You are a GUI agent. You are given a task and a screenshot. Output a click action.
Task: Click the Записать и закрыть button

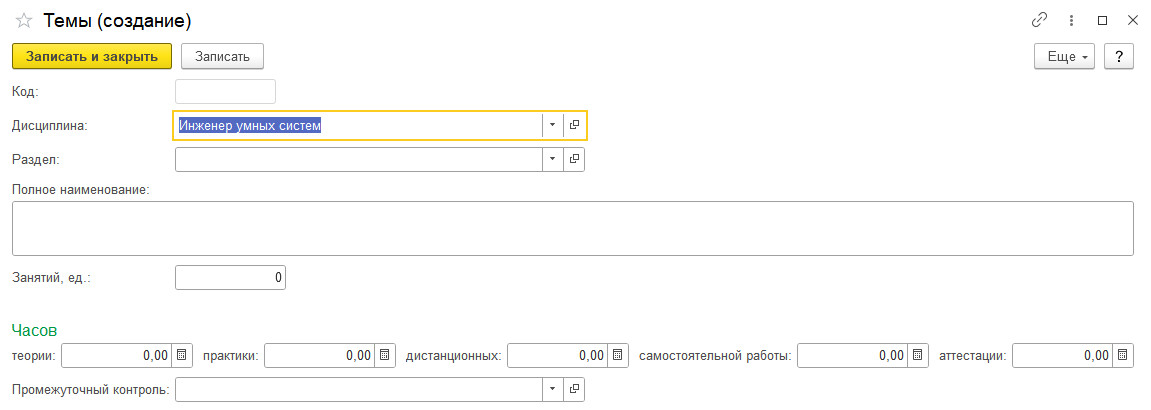92,57
